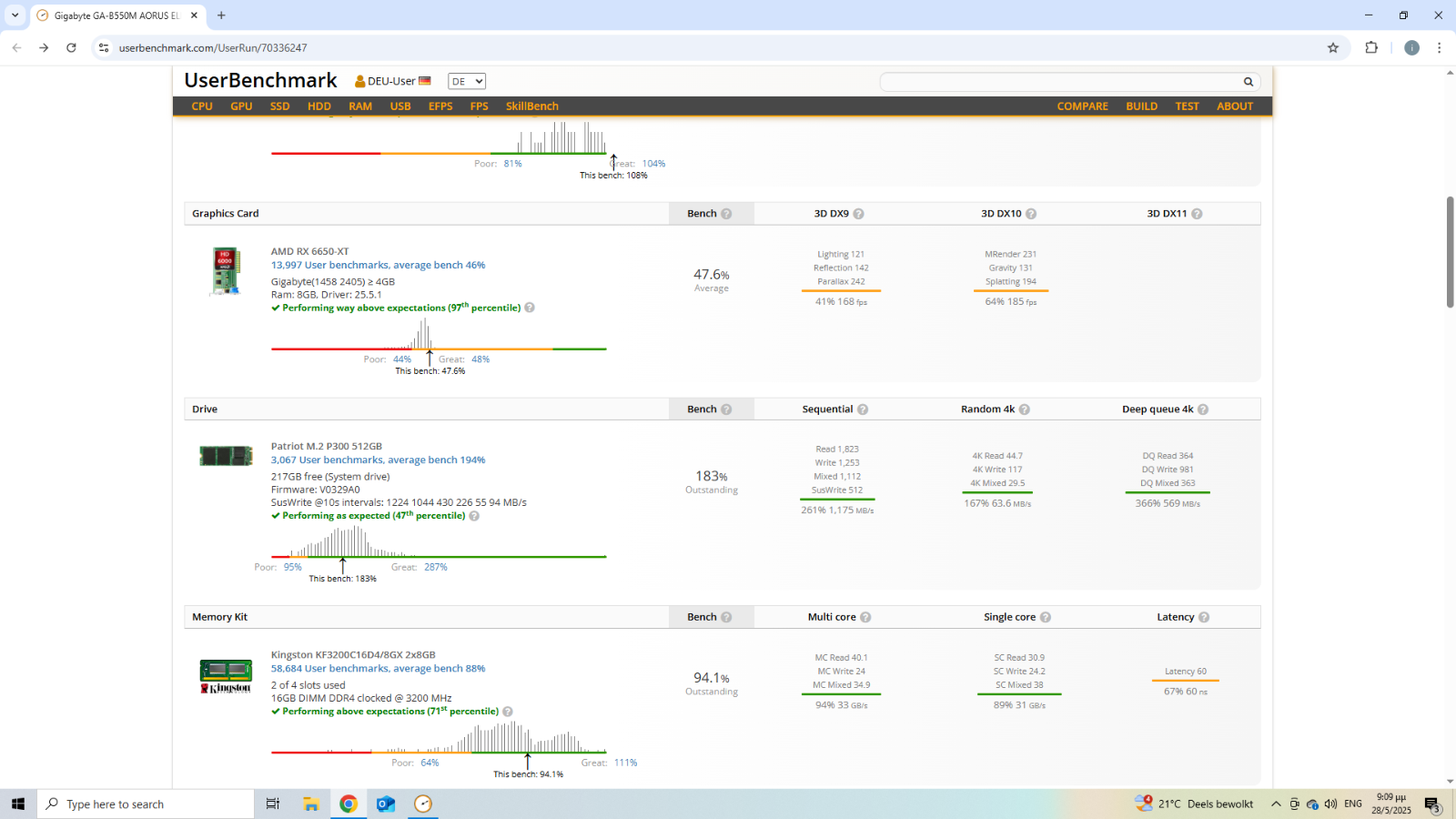Click the Patriot M.2 P300 drive image

(x=226, y=456)
